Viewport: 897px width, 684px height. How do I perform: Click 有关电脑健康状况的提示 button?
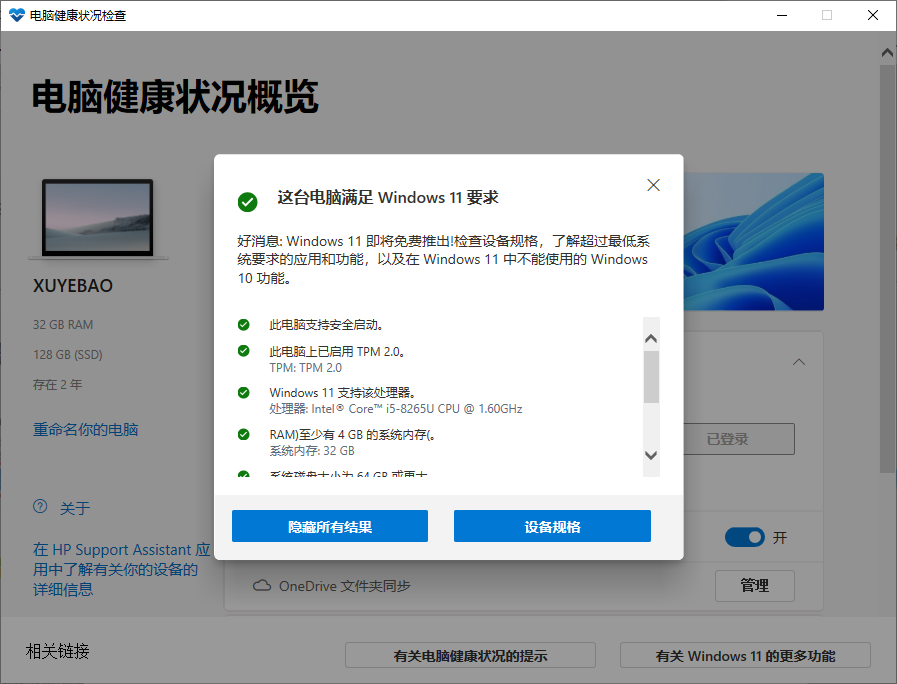point(470,655)
